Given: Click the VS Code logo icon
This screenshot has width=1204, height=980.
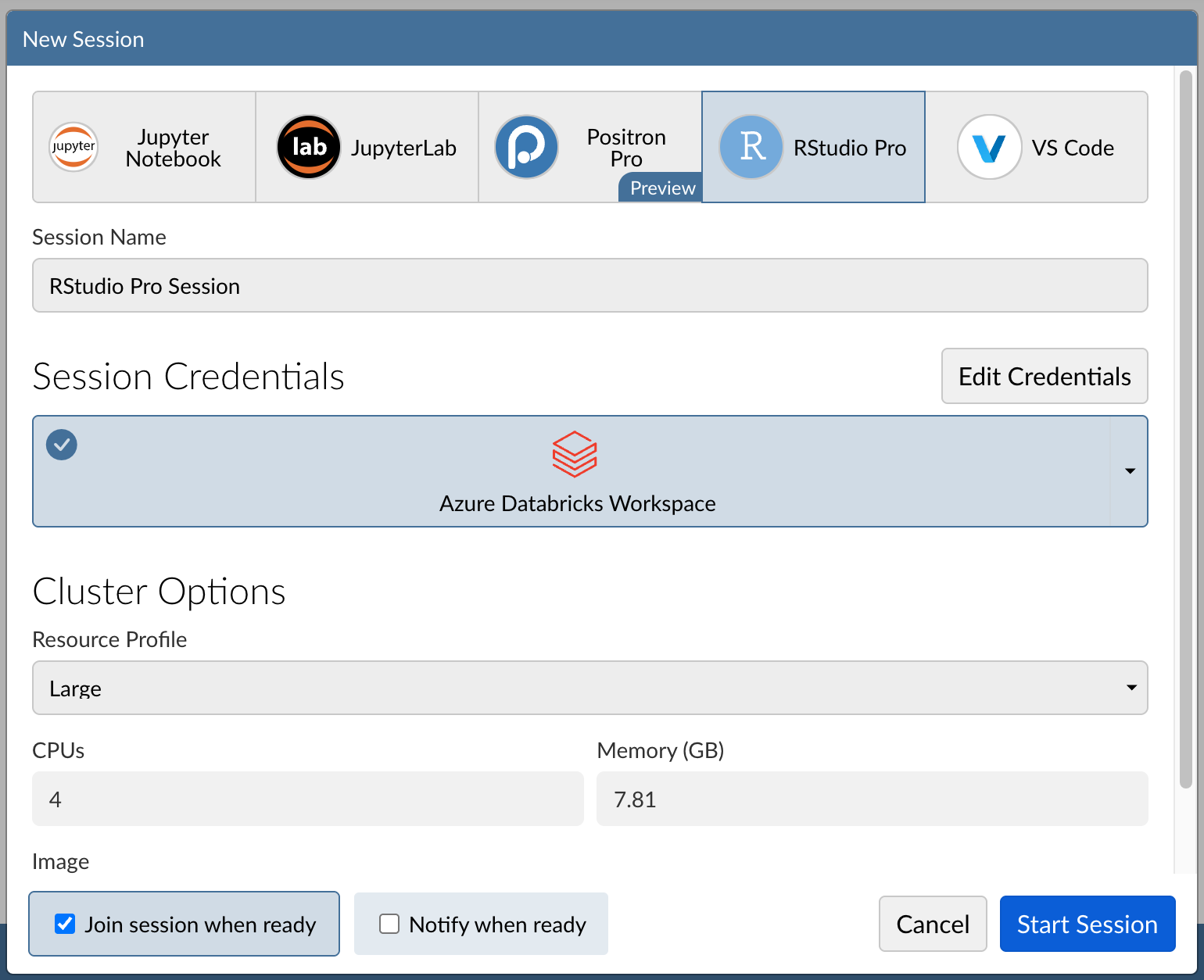Looking at the screenshot, I should click(989, 147).
